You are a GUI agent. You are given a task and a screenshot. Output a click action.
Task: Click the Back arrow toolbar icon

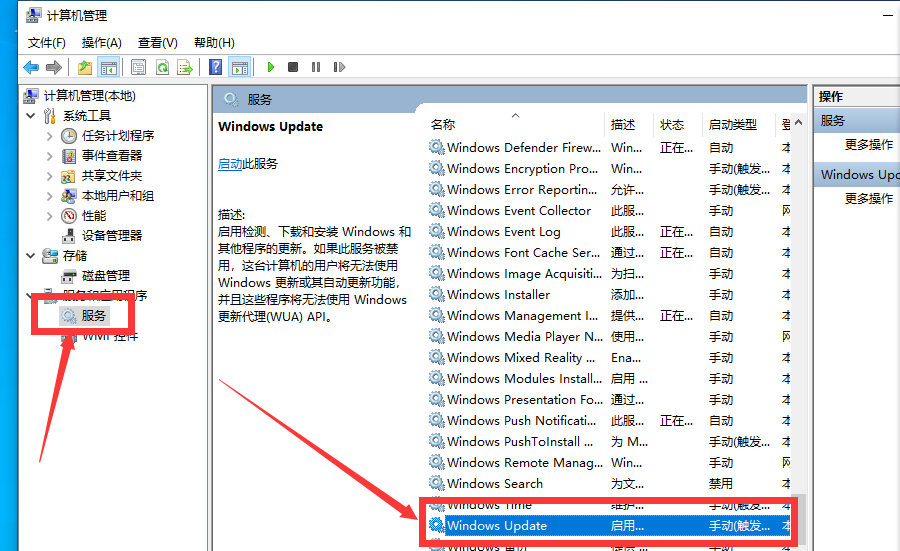tap(31, 67)
